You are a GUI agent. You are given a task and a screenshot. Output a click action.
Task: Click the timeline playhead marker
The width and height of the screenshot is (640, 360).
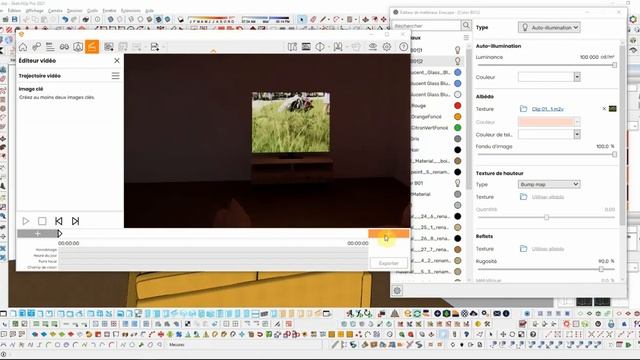tap(60, 234)
